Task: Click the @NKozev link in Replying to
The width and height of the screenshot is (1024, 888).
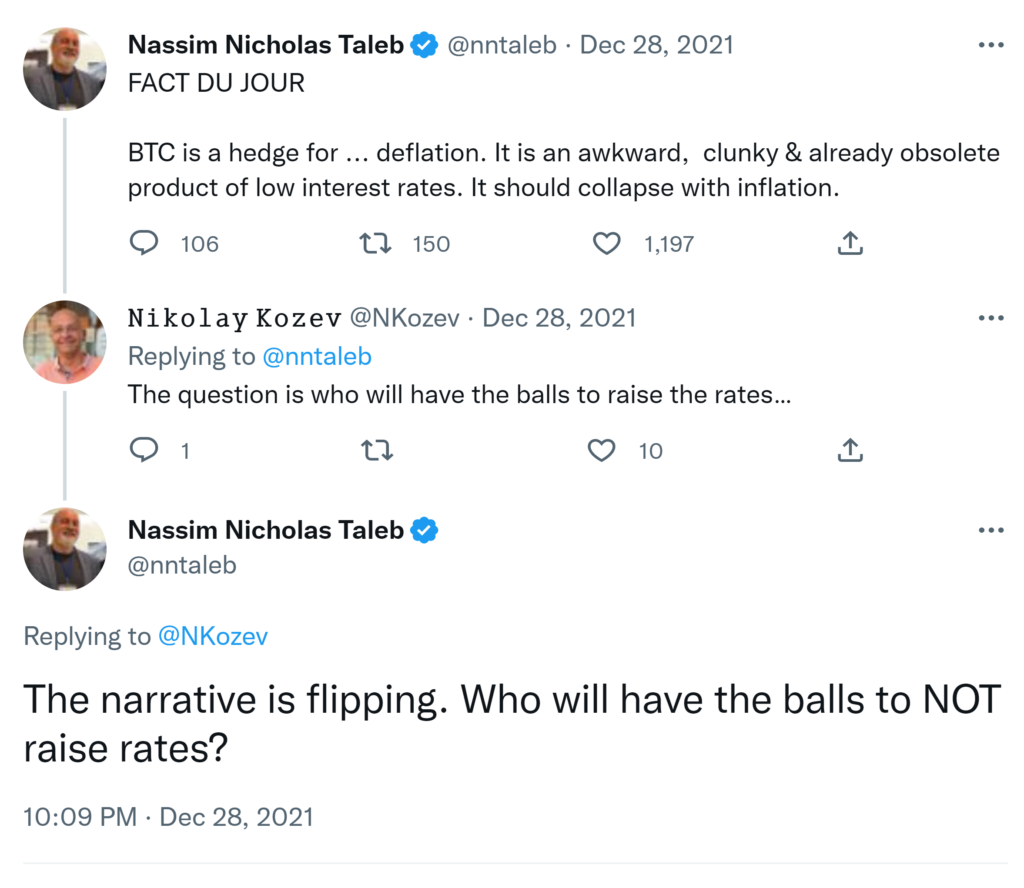Action: point(213,636)
